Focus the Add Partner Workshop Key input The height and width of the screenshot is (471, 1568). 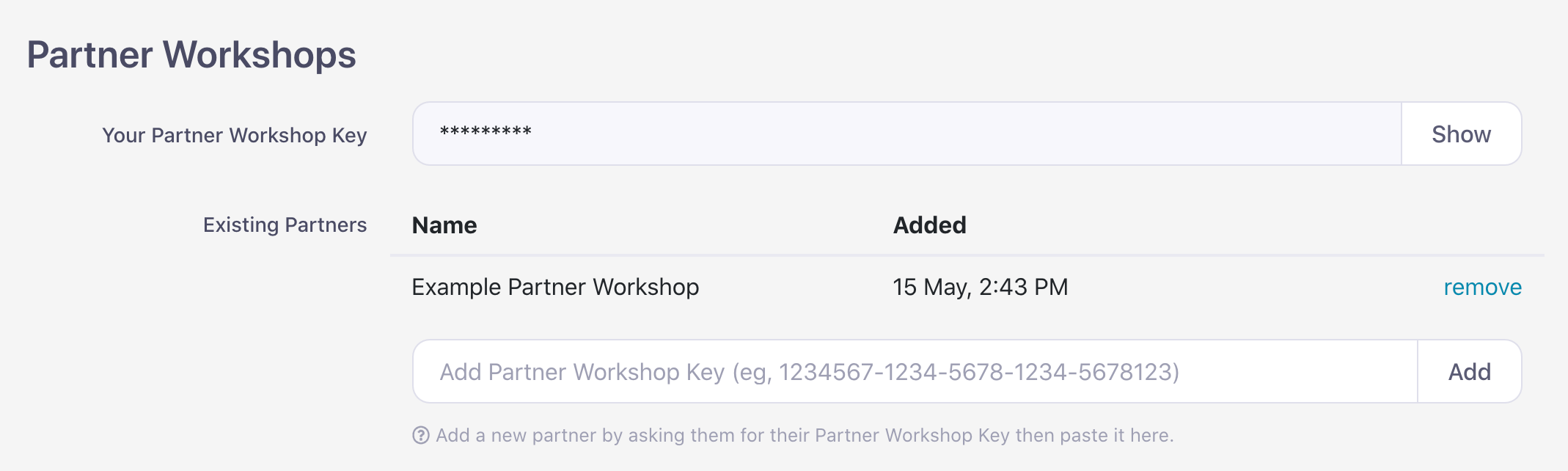coord(915,372)
